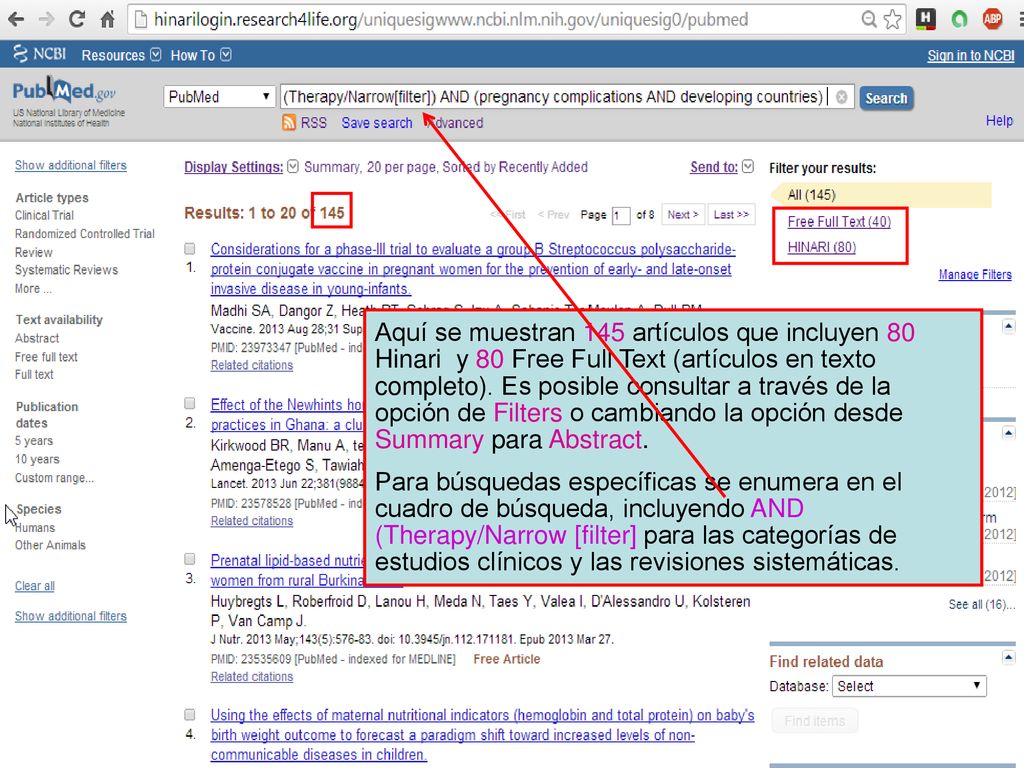Tick the checkbox for result 1
1024x768 pixels.
(x=189, y=249)
